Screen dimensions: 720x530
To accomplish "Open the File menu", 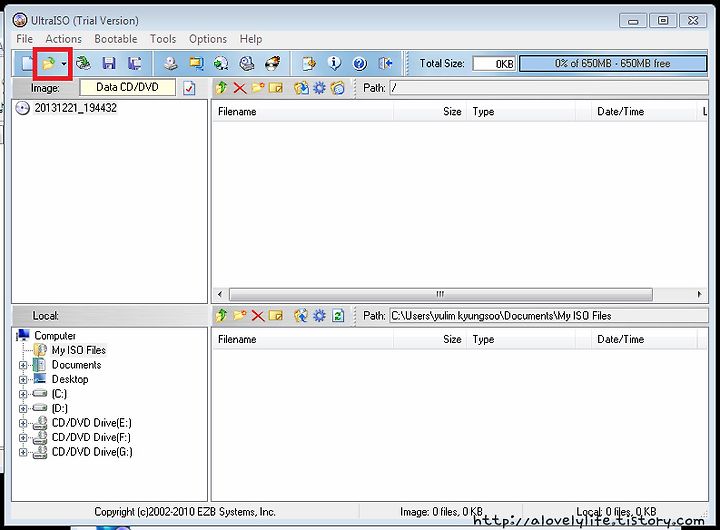I will pos(24,39).
